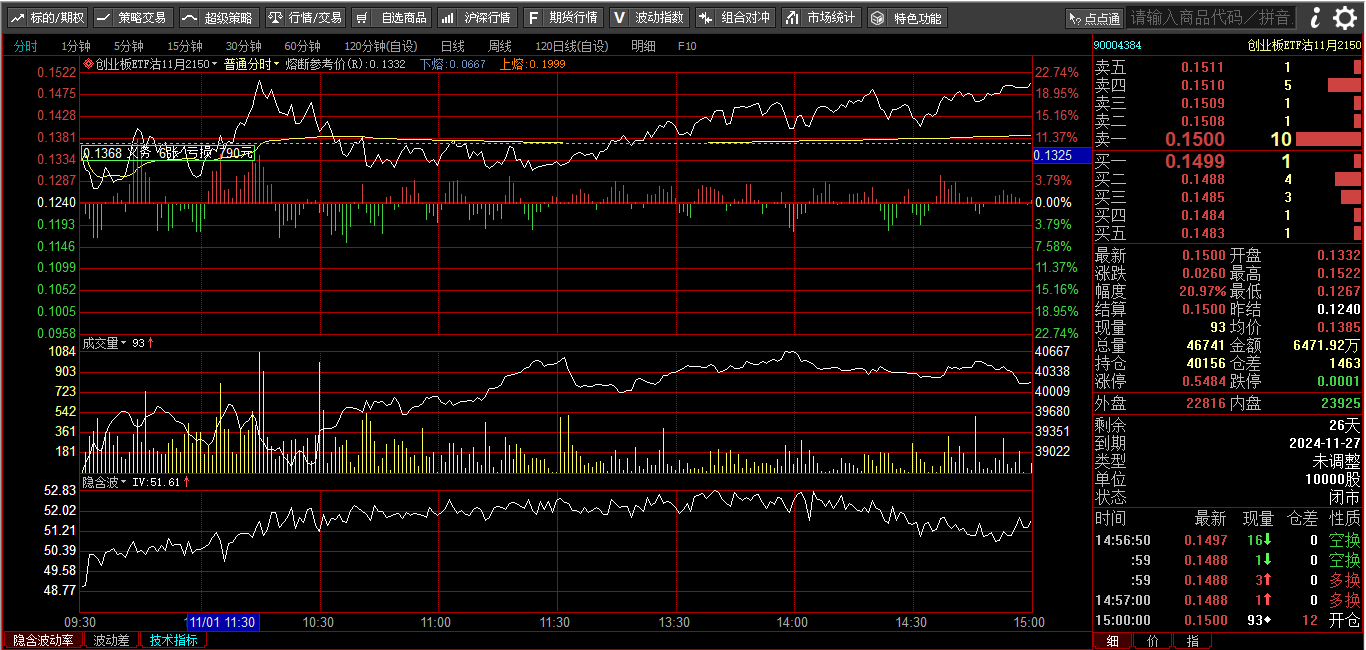Open 自选商品 watchlist
The width and height of the screenshot is (1366, 650).
click(391, 18)
